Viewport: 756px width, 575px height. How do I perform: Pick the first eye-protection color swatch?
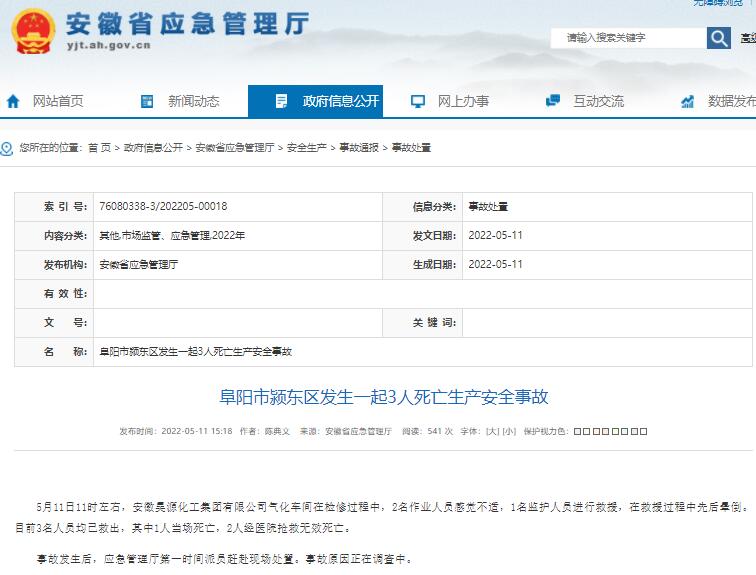579,431
